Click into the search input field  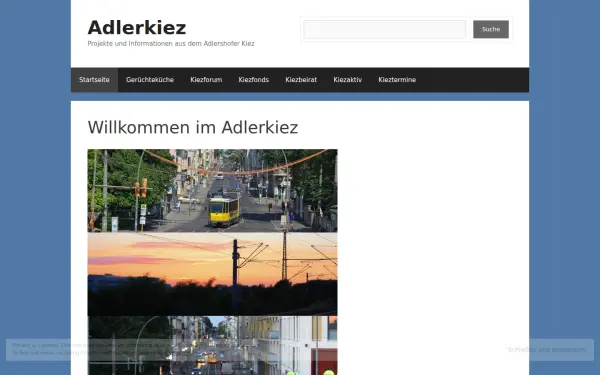point(385,29)
